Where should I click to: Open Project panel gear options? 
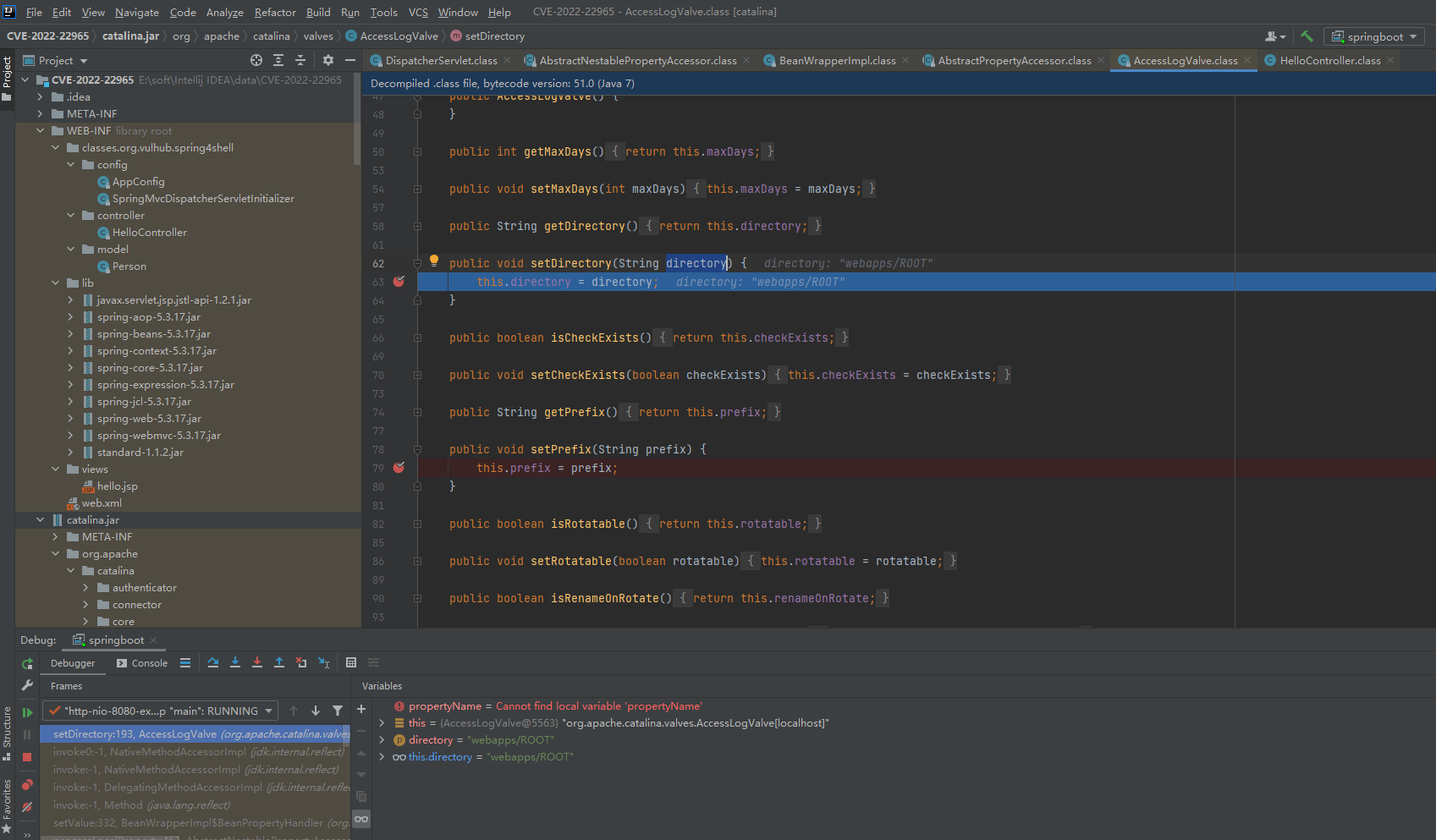(328, 60)
